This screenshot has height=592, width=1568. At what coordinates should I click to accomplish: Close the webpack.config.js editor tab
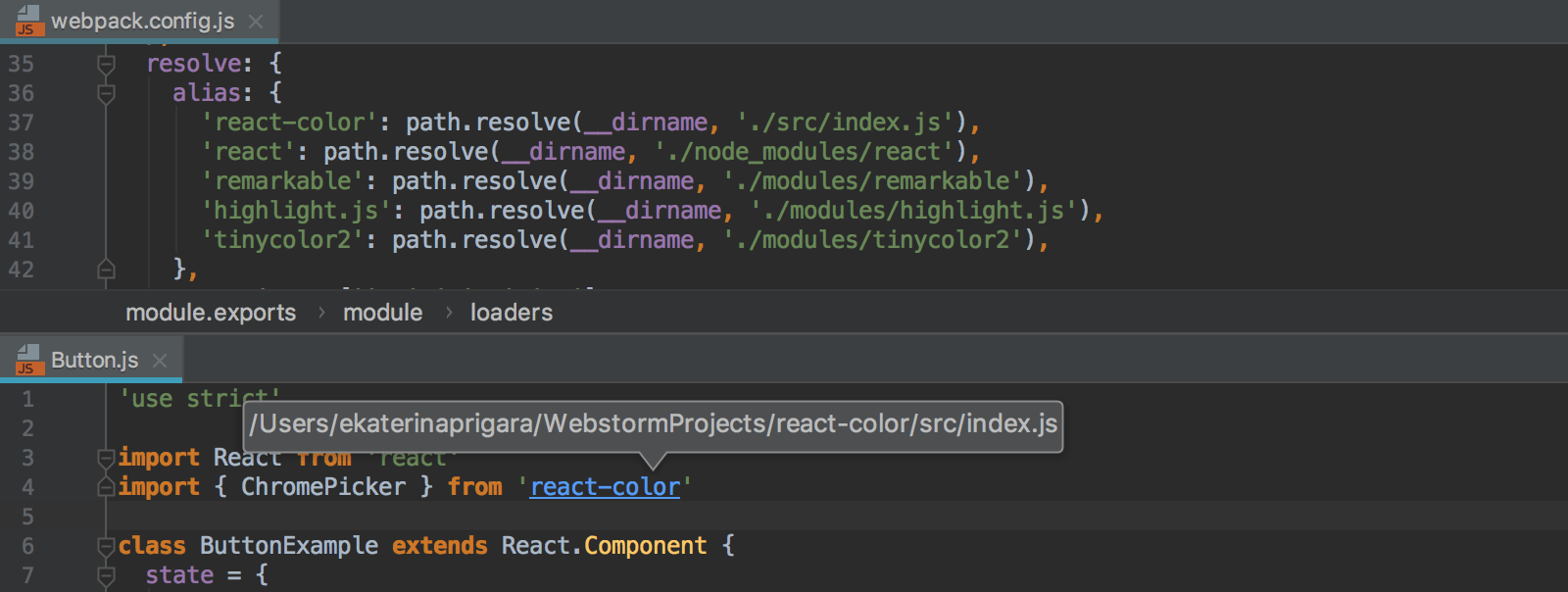[x=256, y=22]
